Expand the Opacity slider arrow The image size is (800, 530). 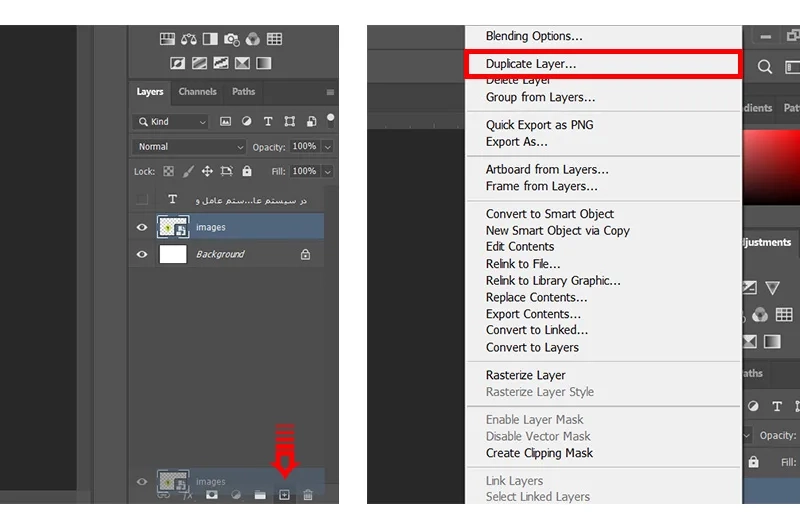pyautogui.click(x=328, y=147)
